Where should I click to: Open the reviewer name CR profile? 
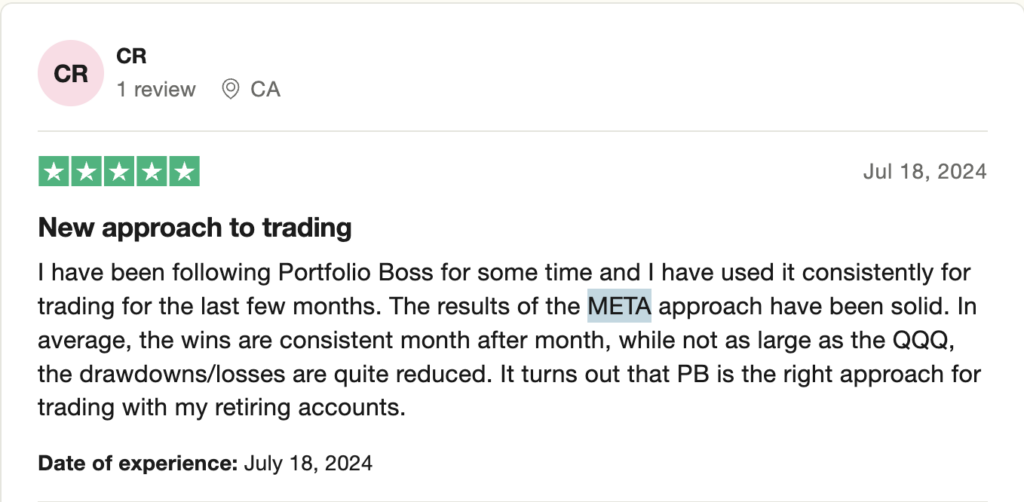[x=131, y=57]
